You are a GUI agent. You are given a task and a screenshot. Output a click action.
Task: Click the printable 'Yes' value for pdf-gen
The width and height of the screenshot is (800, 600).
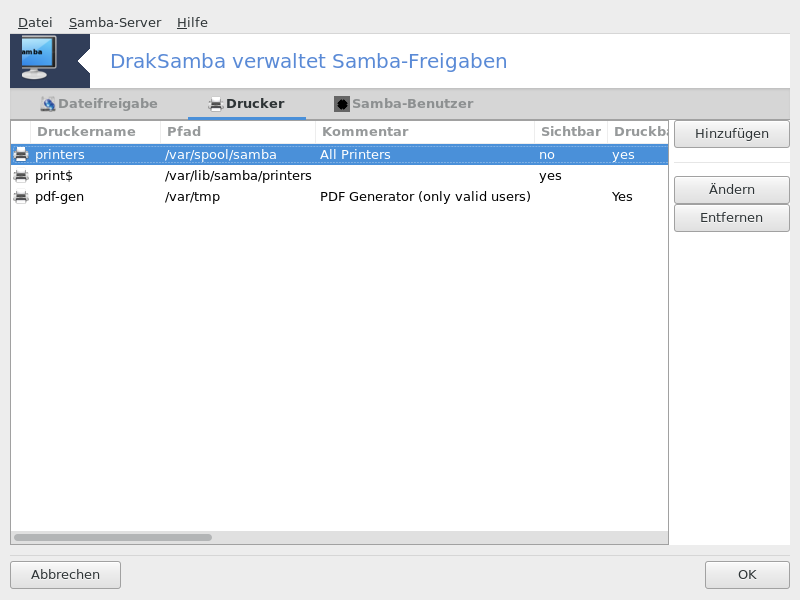pyautogui.click(x=622, y=197)
